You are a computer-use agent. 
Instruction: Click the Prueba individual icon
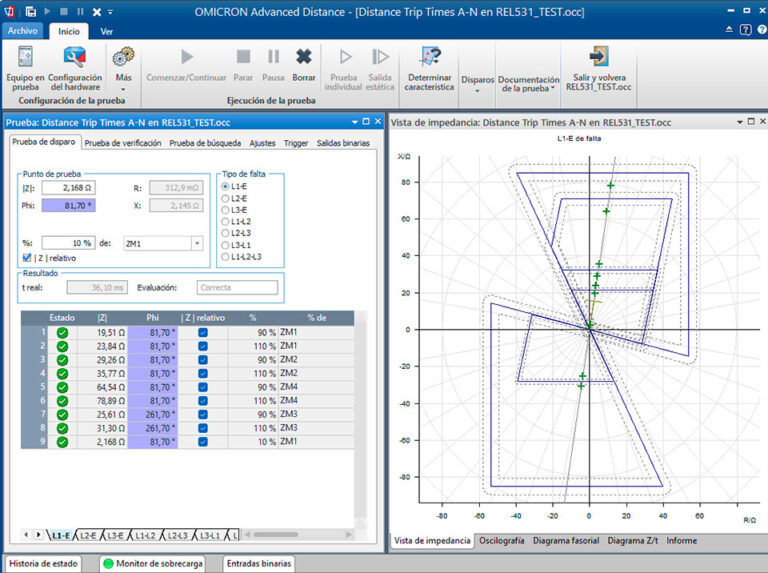click(x=345, y=57)
